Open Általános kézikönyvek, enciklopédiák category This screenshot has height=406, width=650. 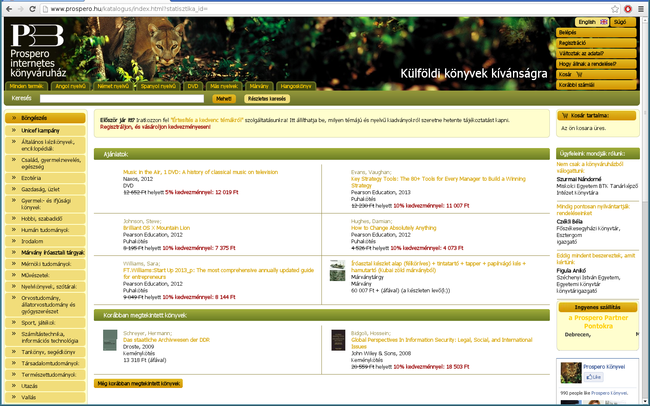[45, 146]
